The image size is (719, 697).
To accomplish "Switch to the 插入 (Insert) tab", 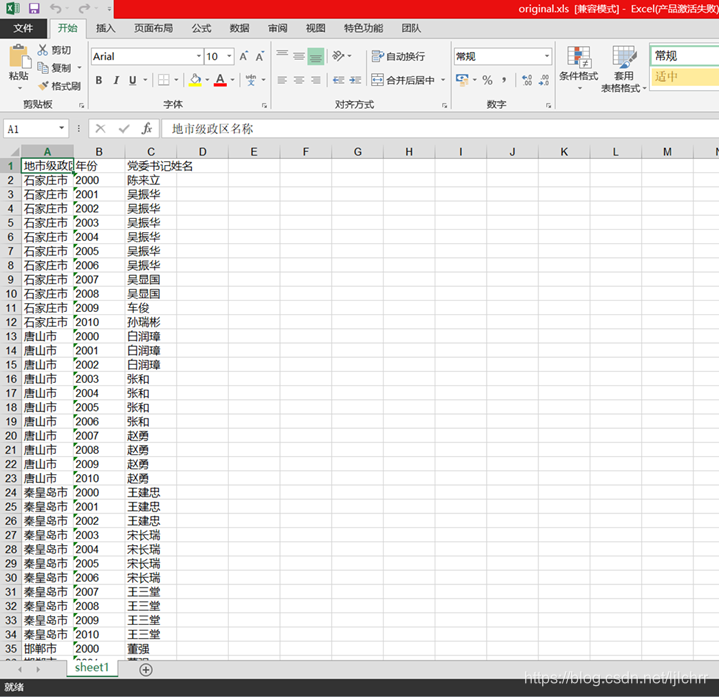I will tap(105, 28).
